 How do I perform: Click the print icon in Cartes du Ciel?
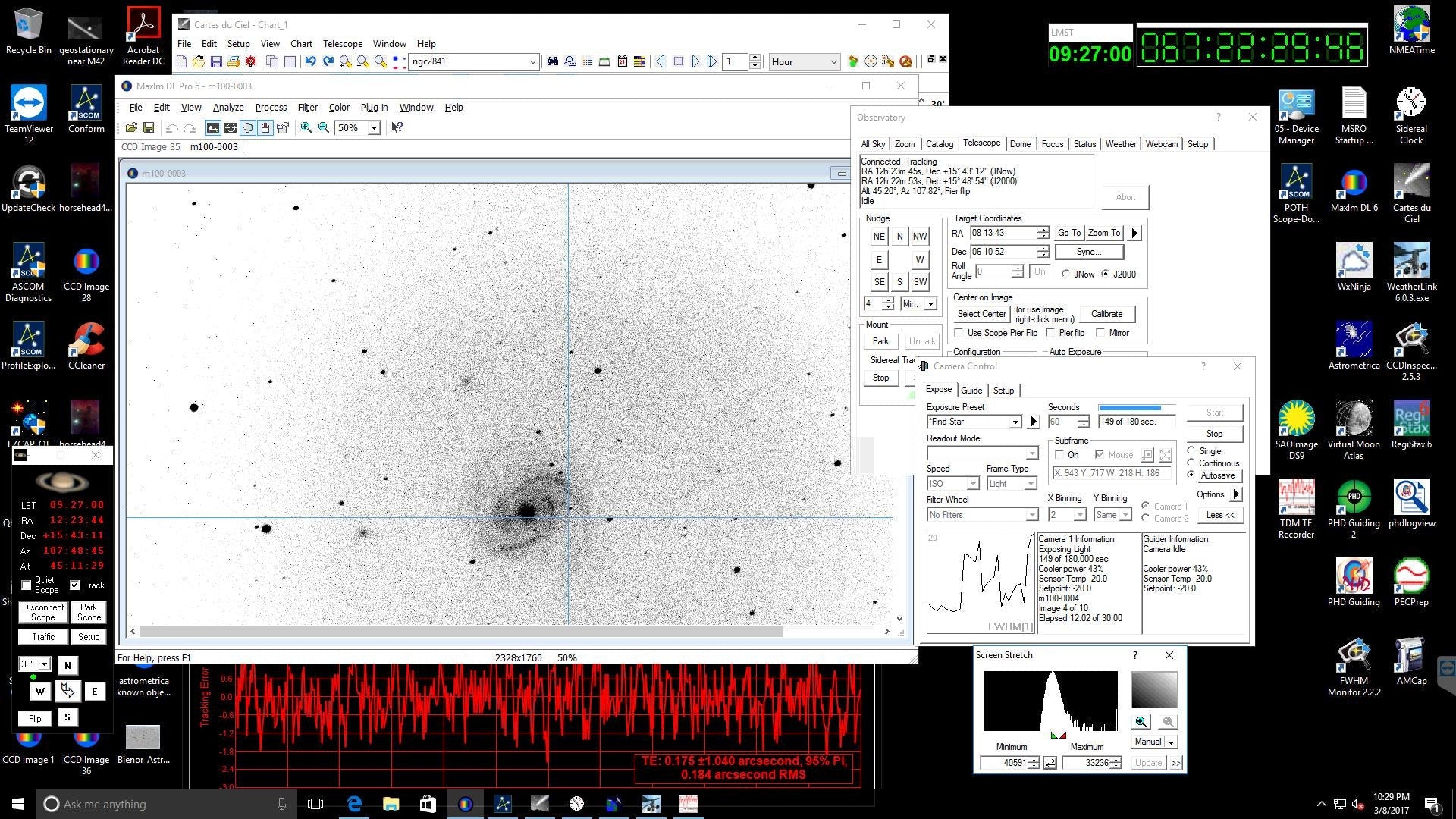[x=234, y=61]
